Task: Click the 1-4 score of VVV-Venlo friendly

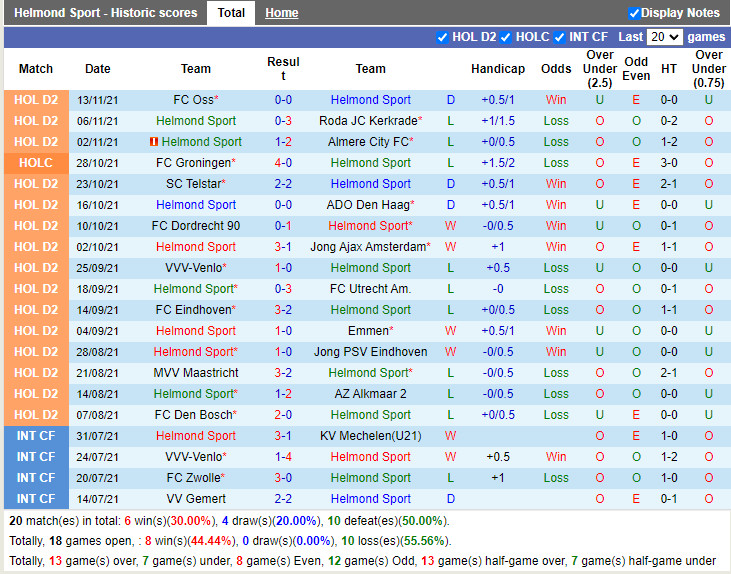Action: 283,457
